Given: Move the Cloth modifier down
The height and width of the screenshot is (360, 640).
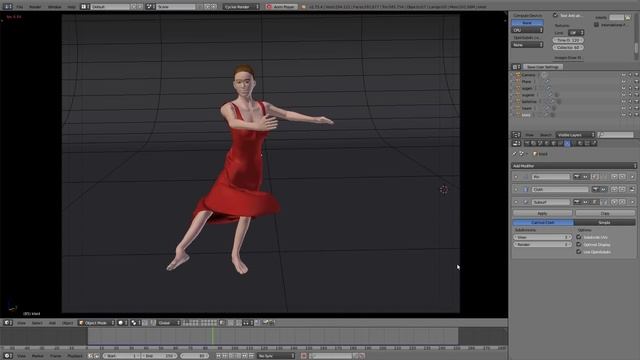Looking at the screenshot, I should click(622, 189).
